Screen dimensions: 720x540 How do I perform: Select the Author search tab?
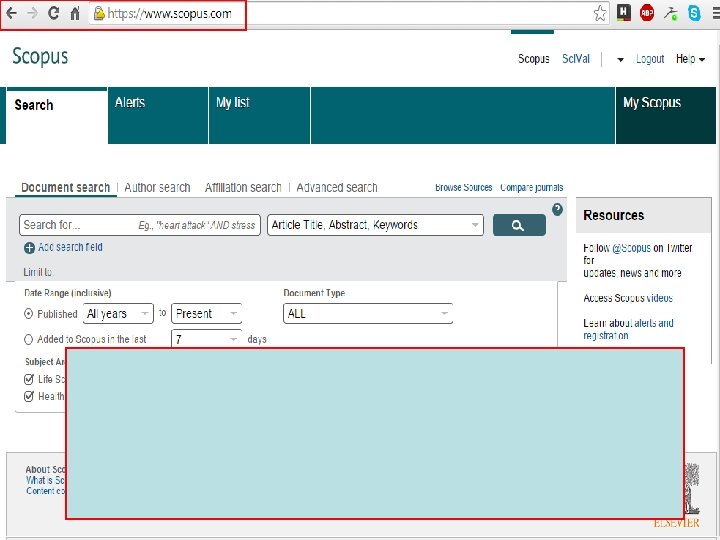pyautogui.click(x=157, y=187)
